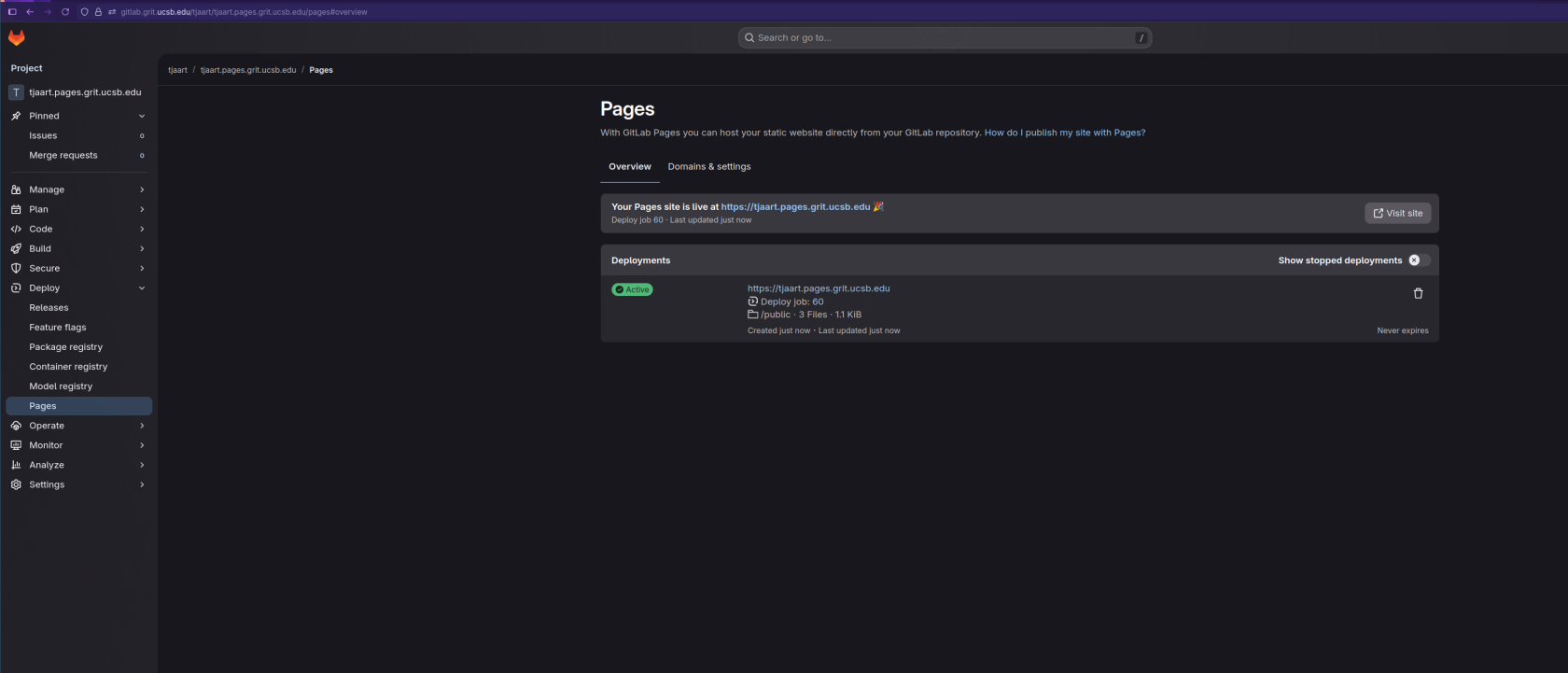Click the 'Pages' breadcrumb text
Image resolution: width=1568 pixels, height=673 pixels.
pyautogui.click(x=321, y=70)
